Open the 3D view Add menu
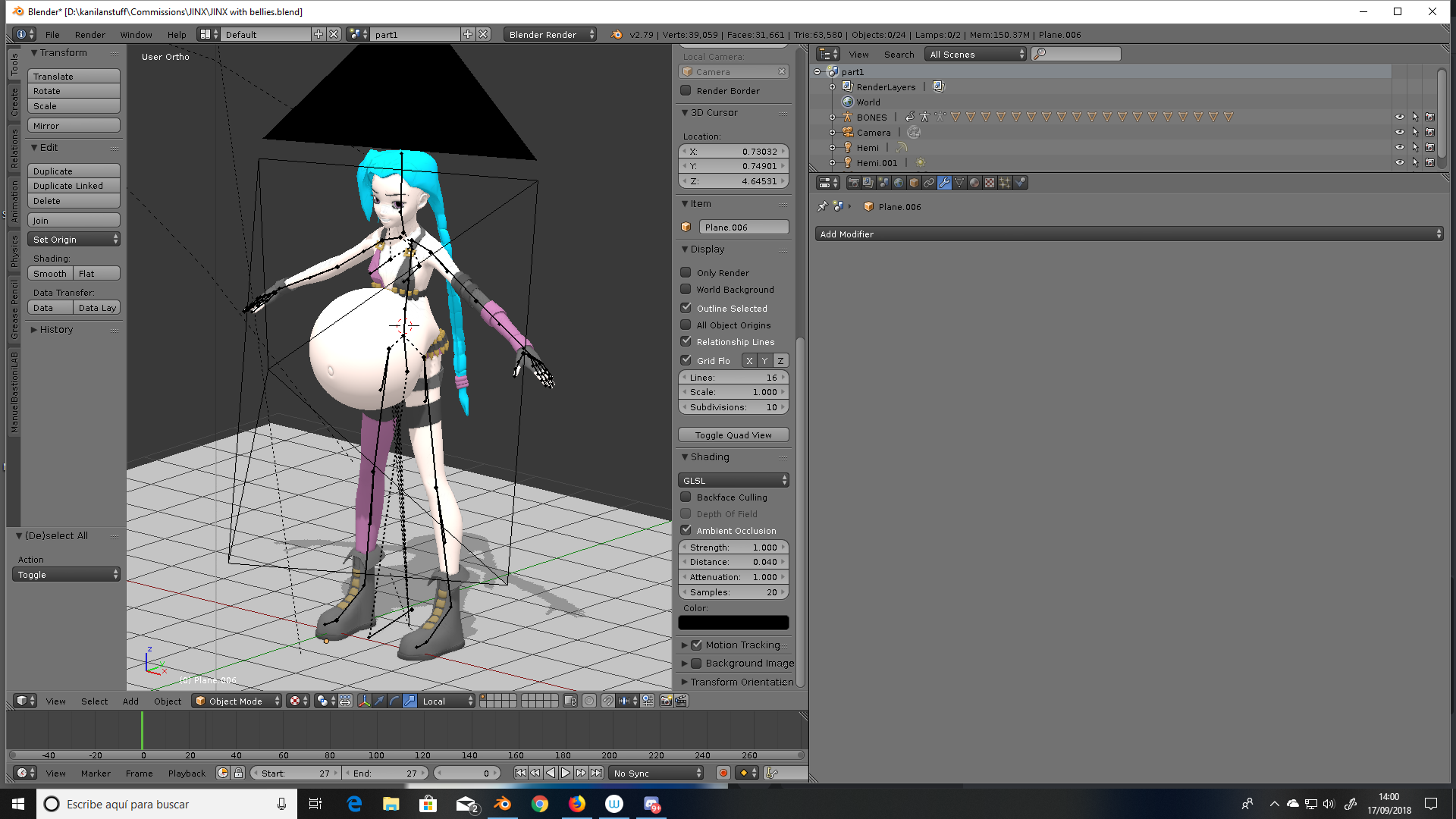The image size is (1456, 819). click(130, 701)
